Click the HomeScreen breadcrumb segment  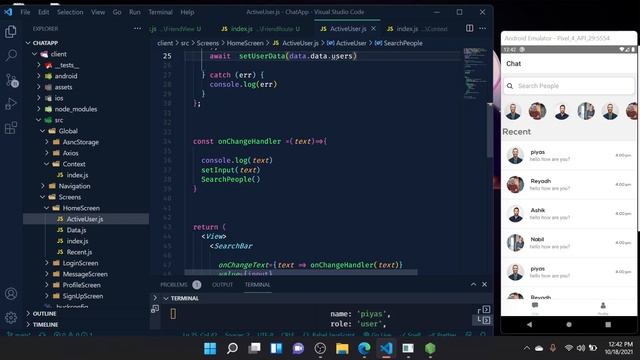tap(245, 43)
